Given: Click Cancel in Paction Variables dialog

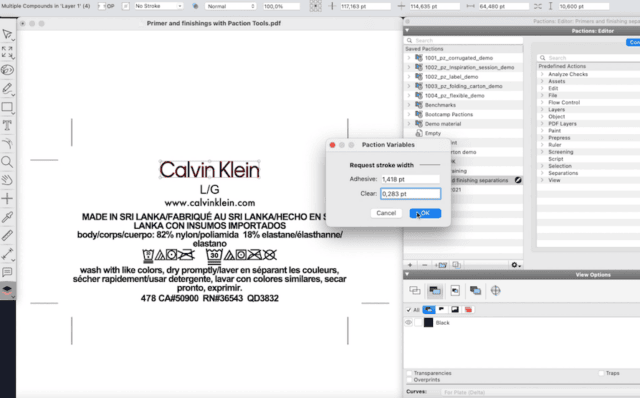Looking at the screenshot, I should click(386, 213).
